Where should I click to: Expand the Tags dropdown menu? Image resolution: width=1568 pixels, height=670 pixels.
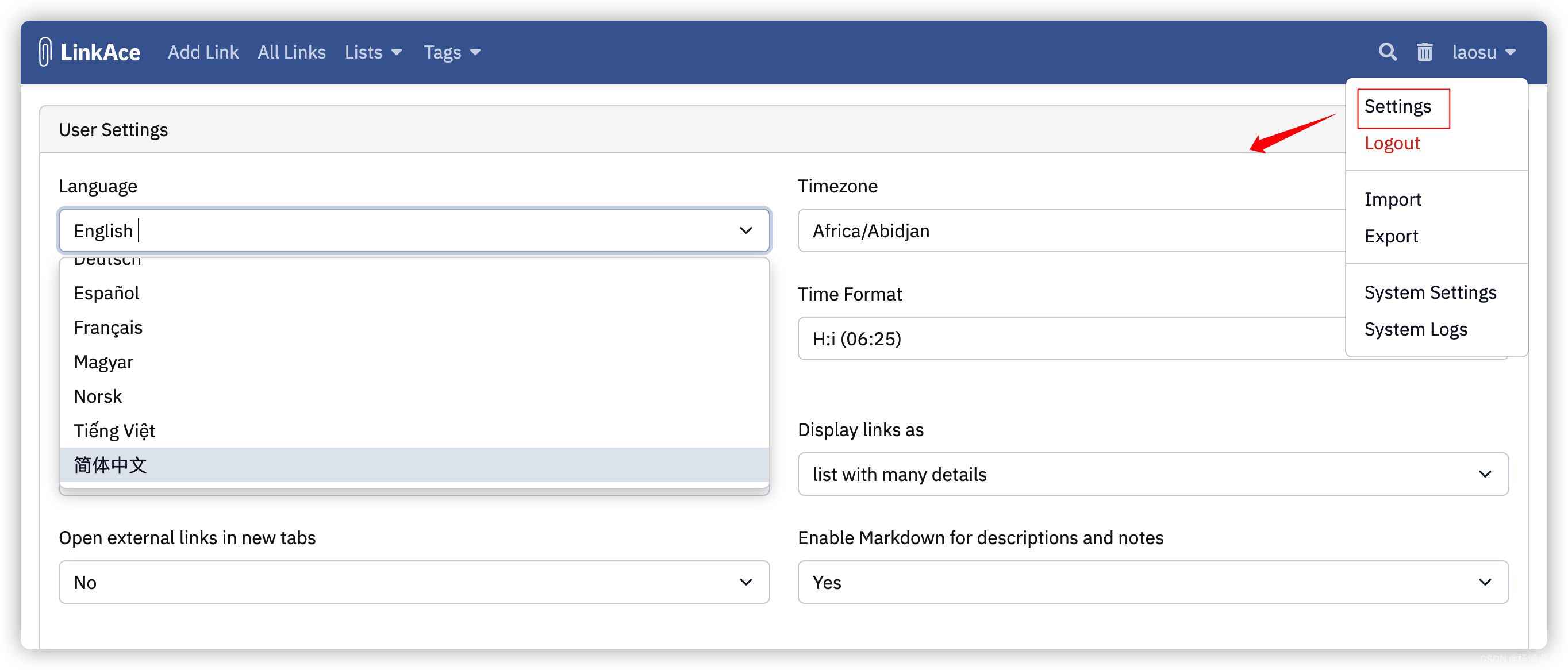452,52
